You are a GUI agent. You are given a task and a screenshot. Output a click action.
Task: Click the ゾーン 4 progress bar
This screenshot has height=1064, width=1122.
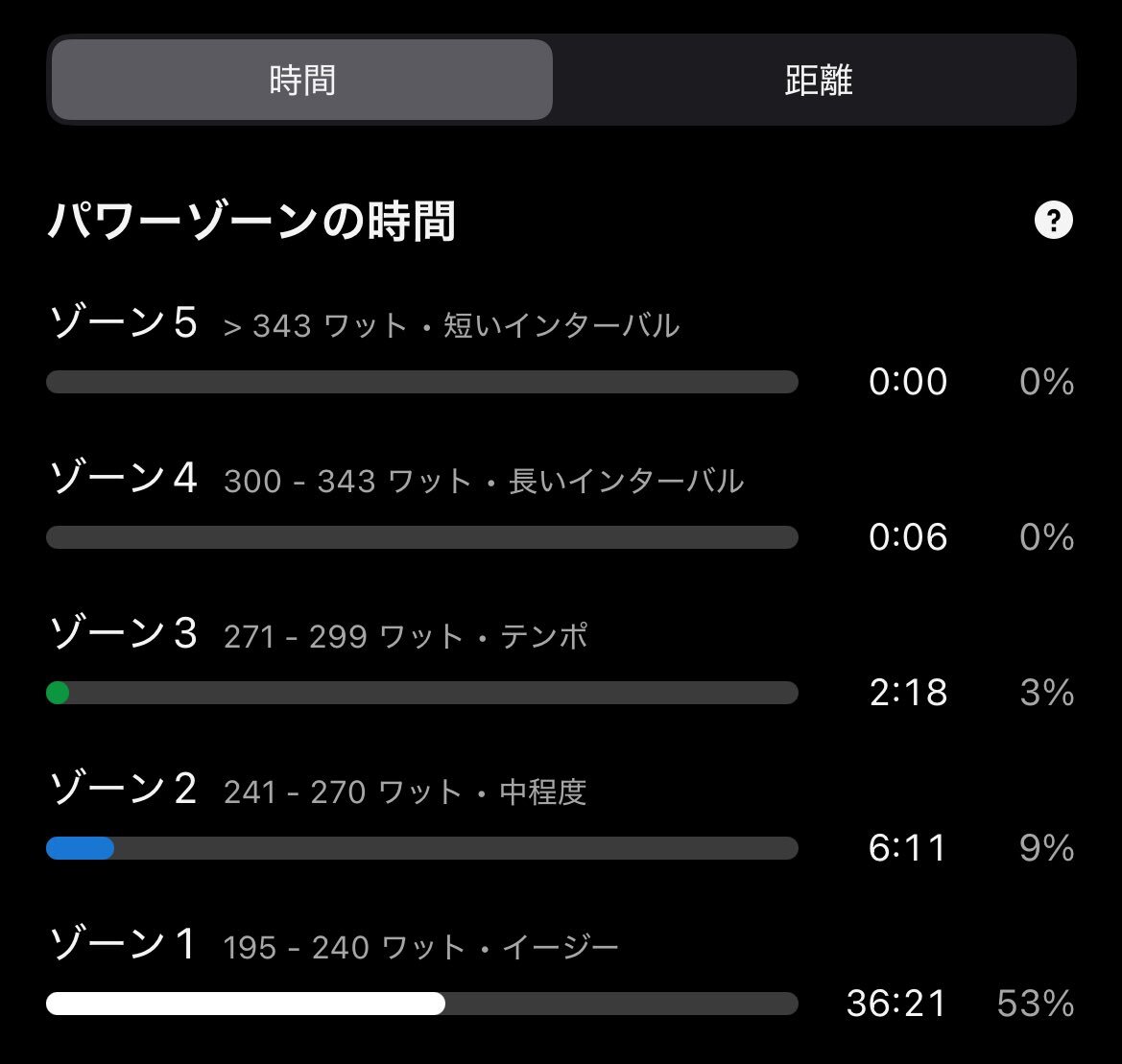pos(422,537)
